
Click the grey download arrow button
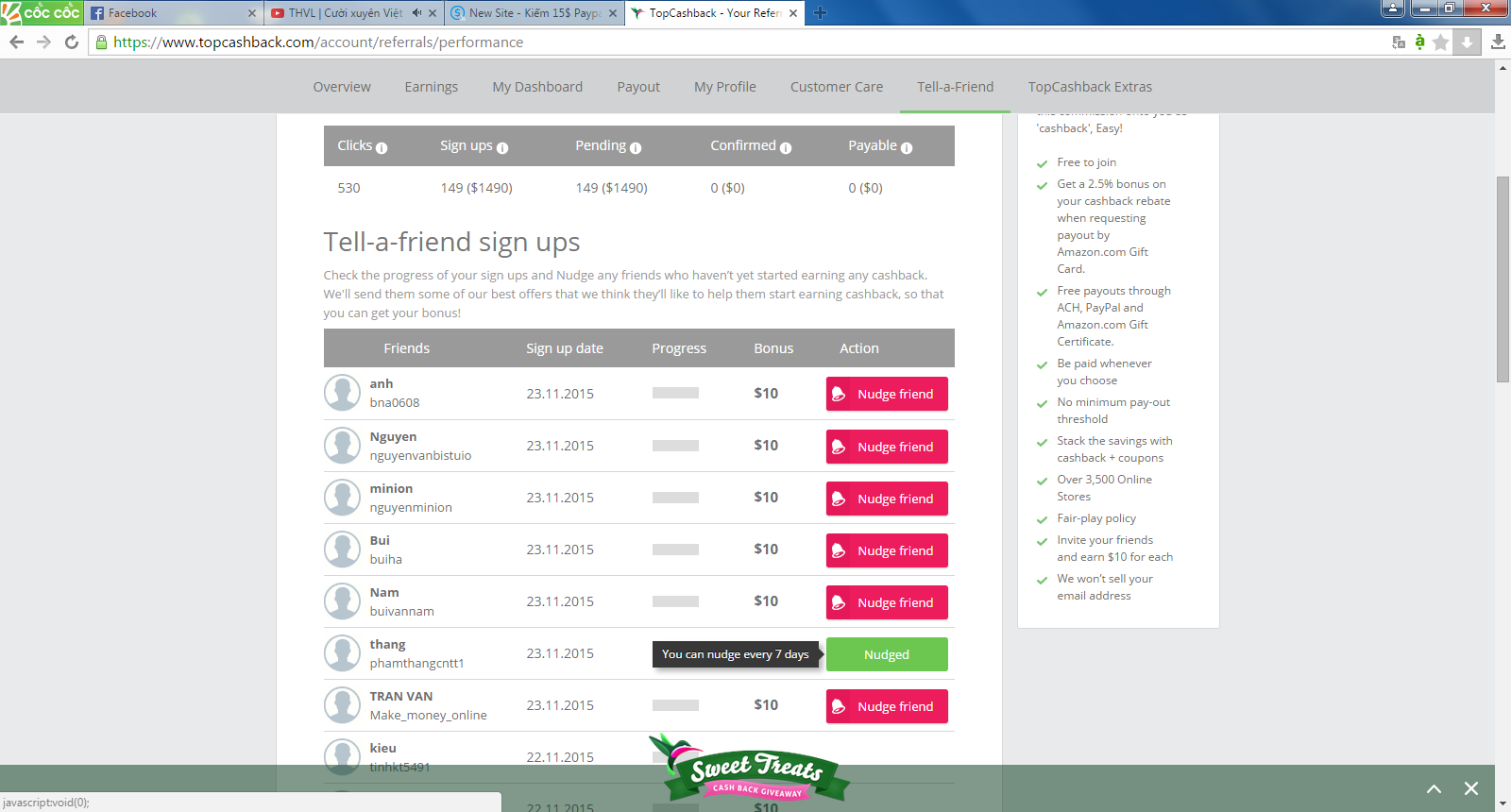(1467, 42)
